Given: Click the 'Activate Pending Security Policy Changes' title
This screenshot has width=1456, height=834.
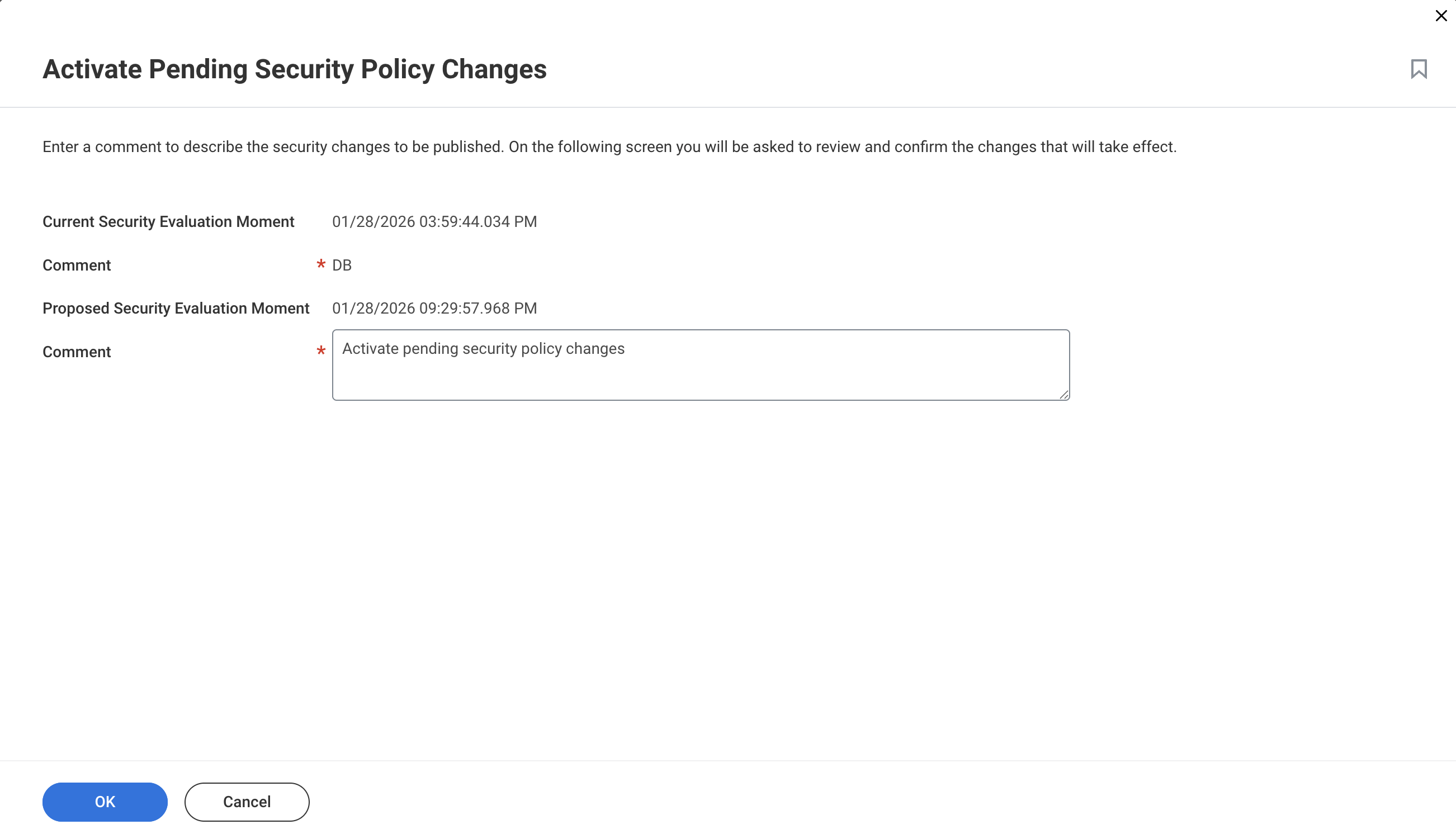Looking at the screenshot, I should (x=295, y=69).
